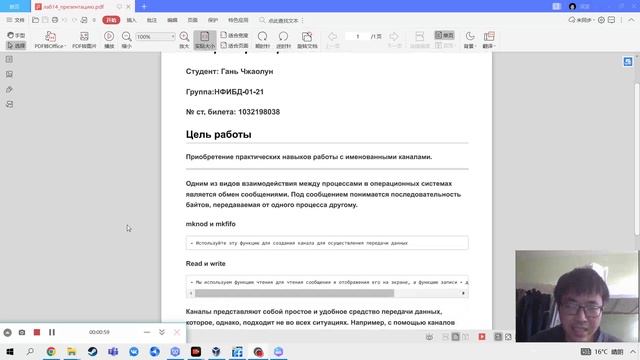Open PDF to Office converter
Image resolution: width=640 pixels, height=360 pixels.
click(x=50, y=40)
